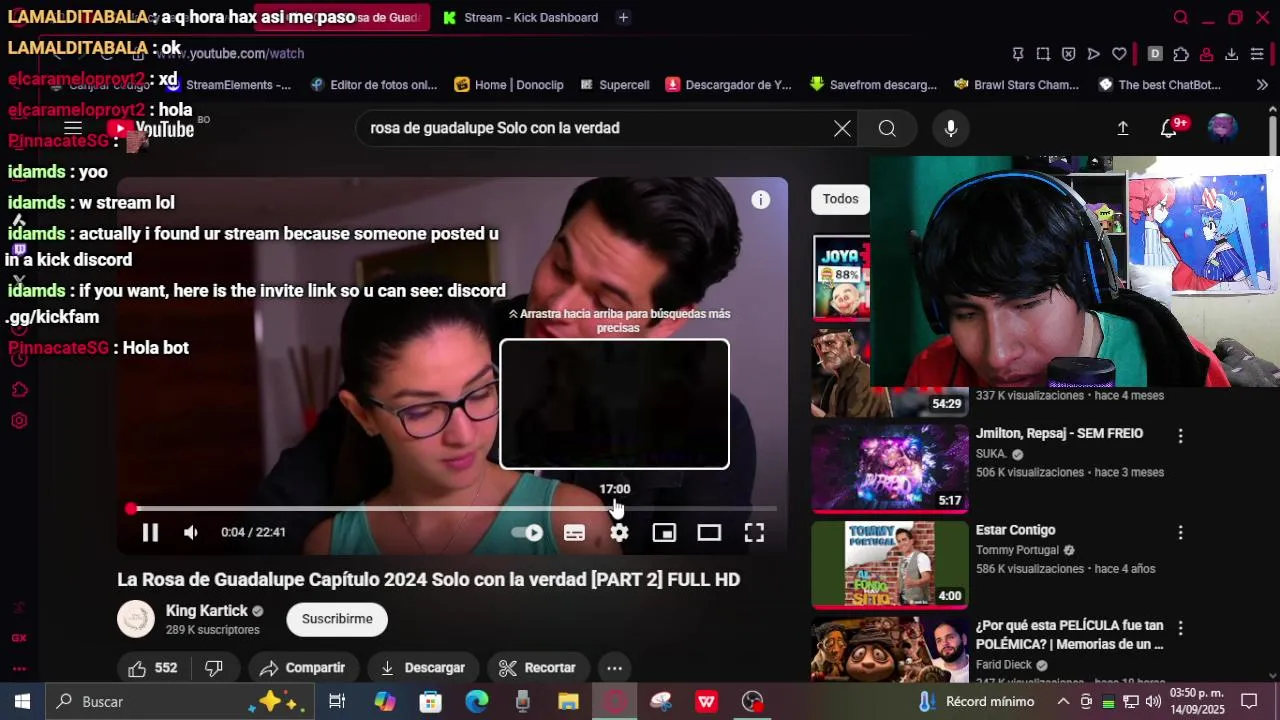Click the ad-blocker shield icon

tap(1068, 54)
